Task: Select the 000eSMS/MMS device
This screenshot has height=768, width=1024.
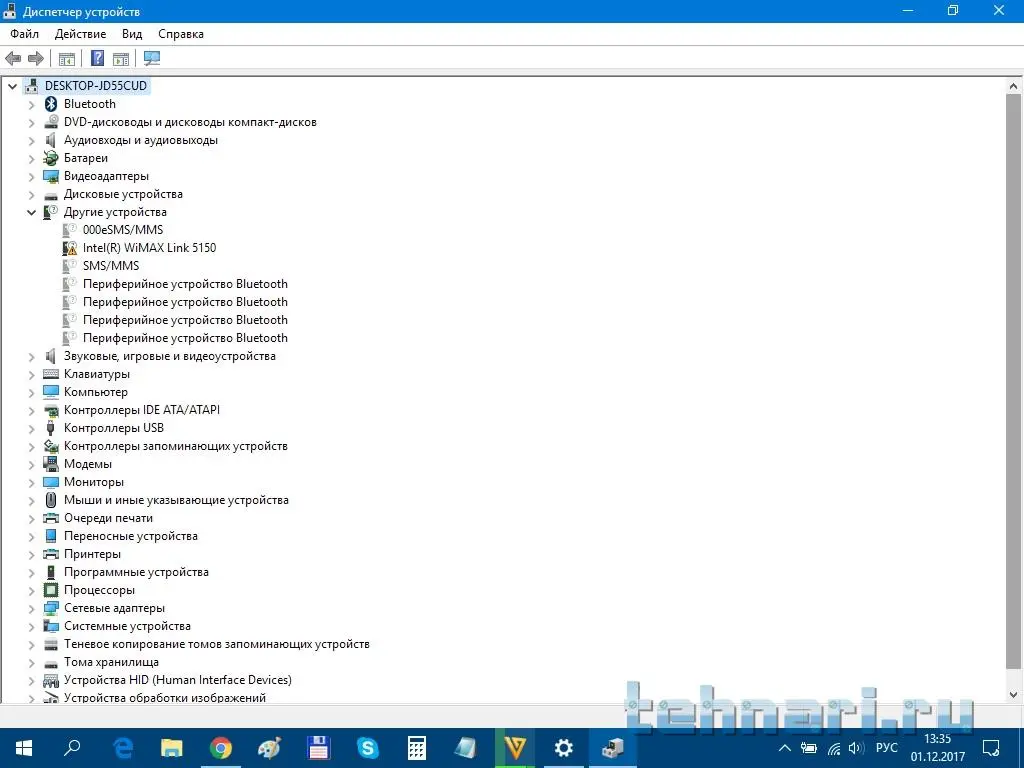Action: [x=123, y=230]
